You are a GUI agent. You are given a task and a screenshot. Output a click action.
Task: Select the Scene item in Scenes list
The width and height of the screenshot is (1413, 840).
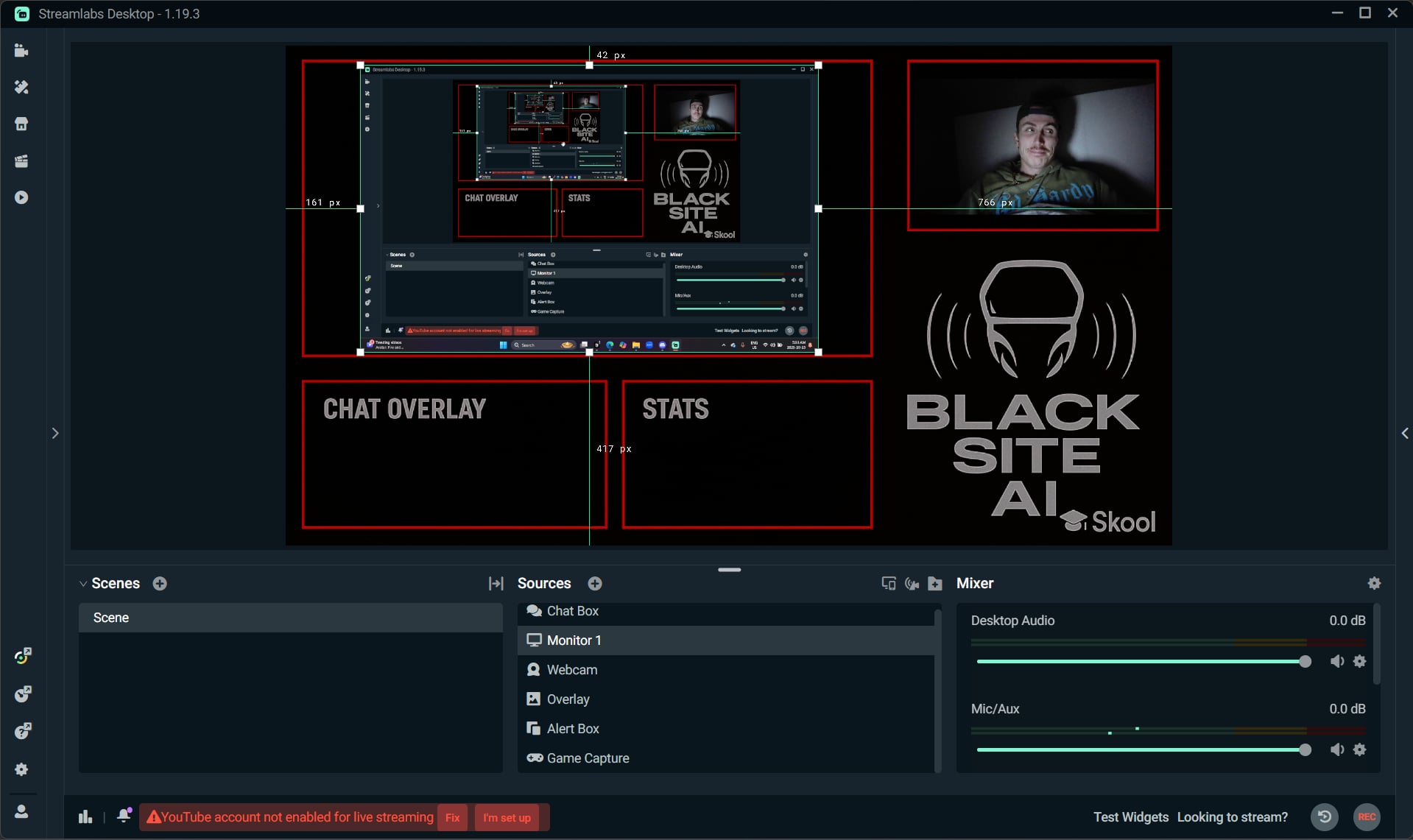[291, 618]
